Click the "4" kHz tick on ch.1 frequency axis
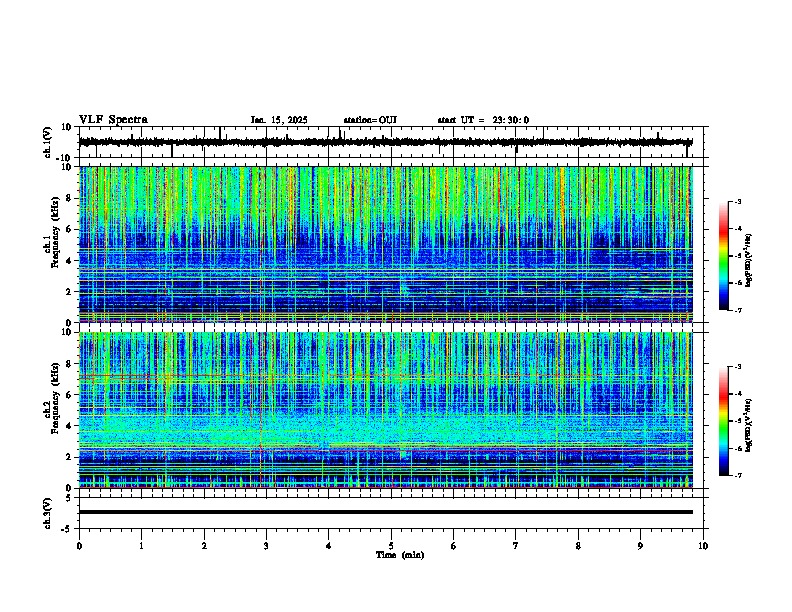The width and height of the screenshot is (792, 612). pyautogui.click(x=70, y=261)
